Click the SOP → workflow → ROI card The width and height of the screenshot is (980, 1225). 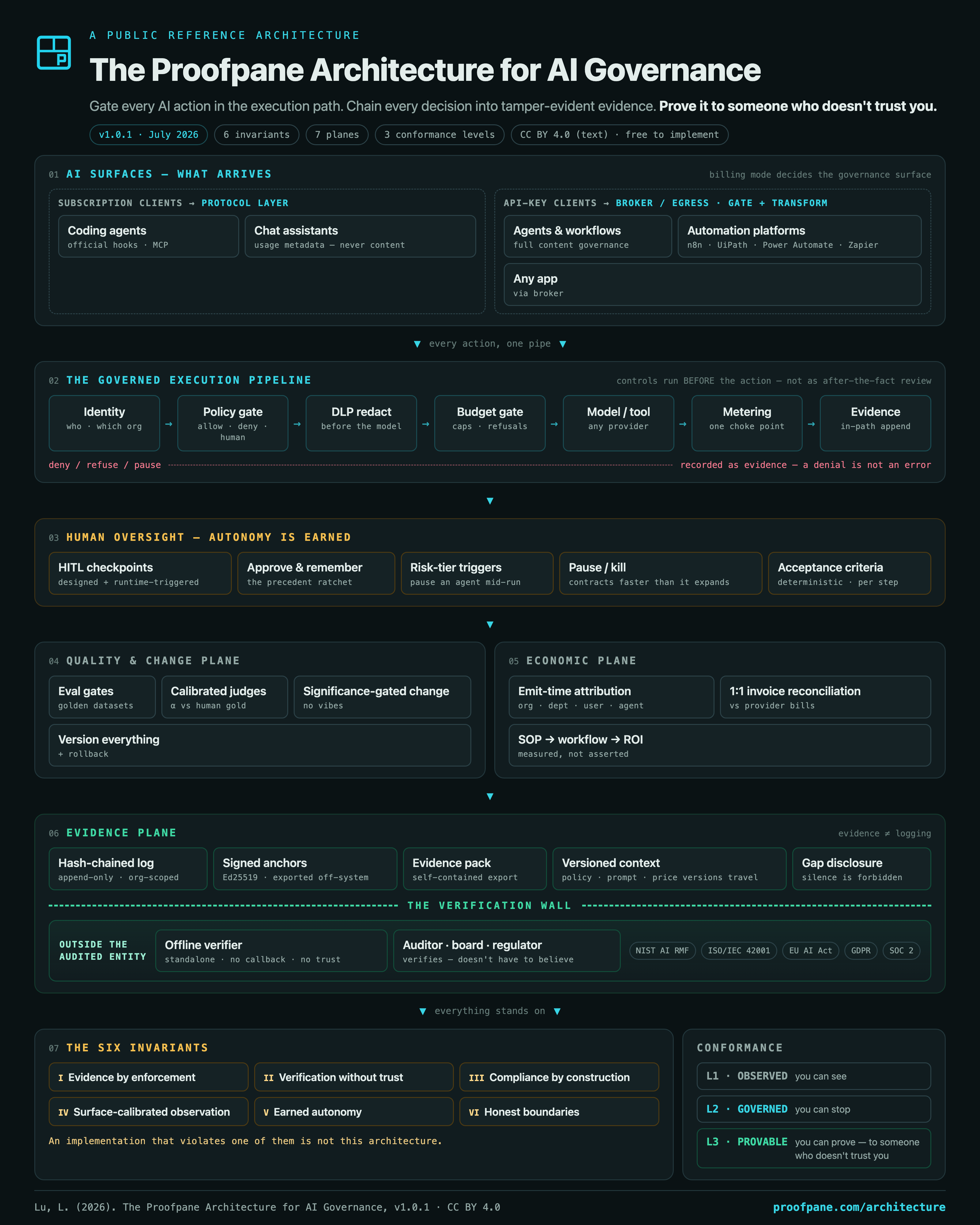pos(720,745)
